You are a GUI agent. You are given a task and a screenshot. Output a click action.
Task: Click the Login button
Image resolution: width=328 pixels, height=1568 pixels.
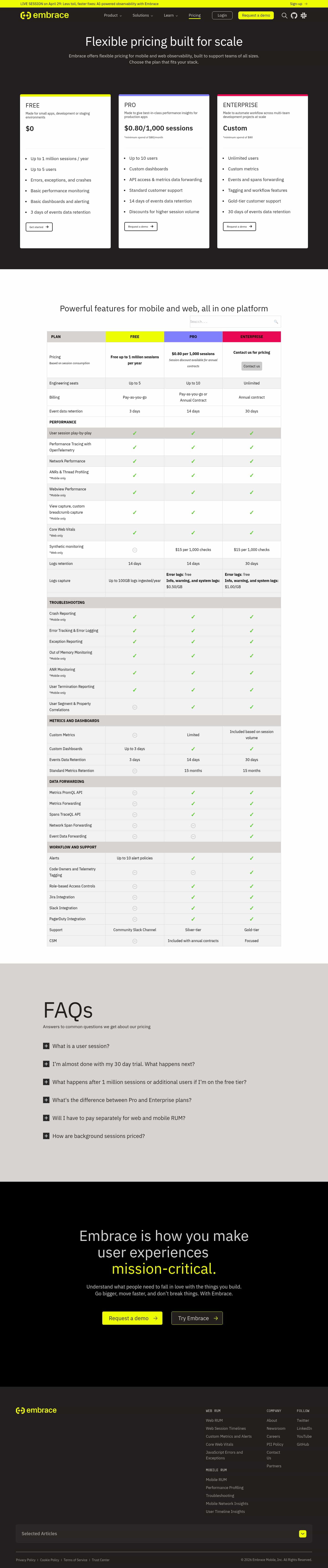coord(222,15)
